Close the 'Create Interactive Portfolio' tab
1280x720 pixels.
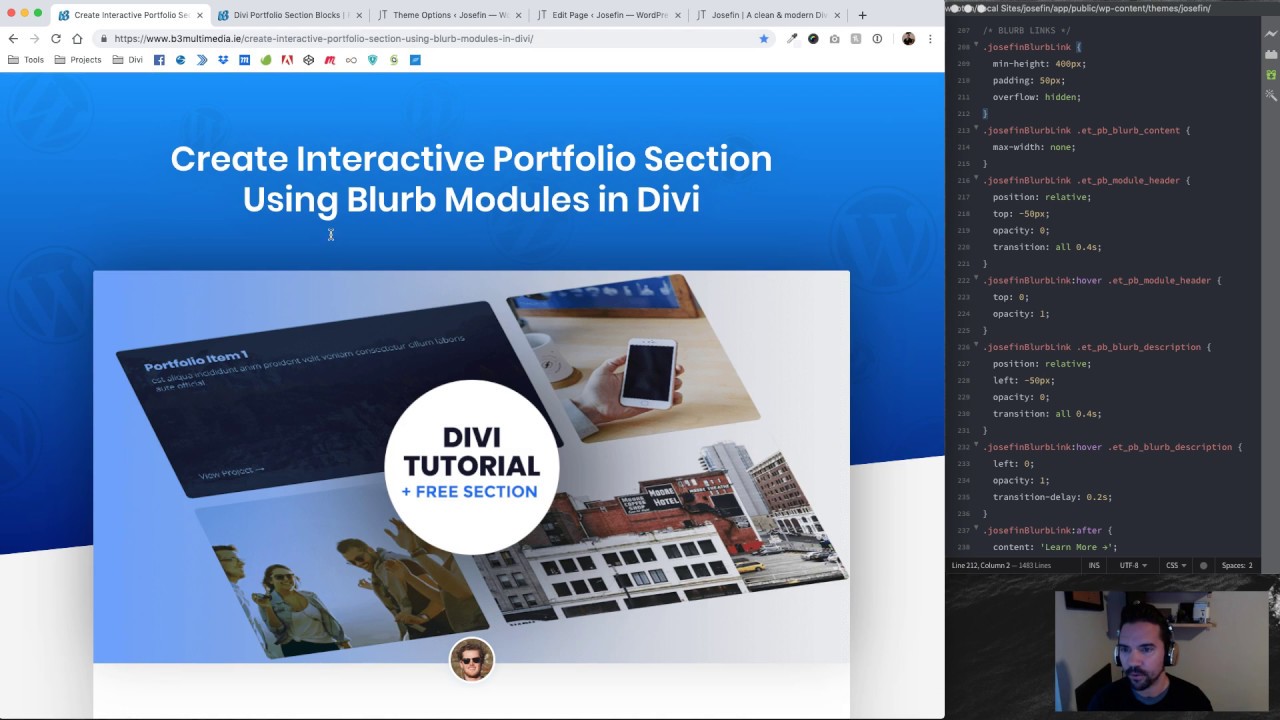(x=199, y=15)
